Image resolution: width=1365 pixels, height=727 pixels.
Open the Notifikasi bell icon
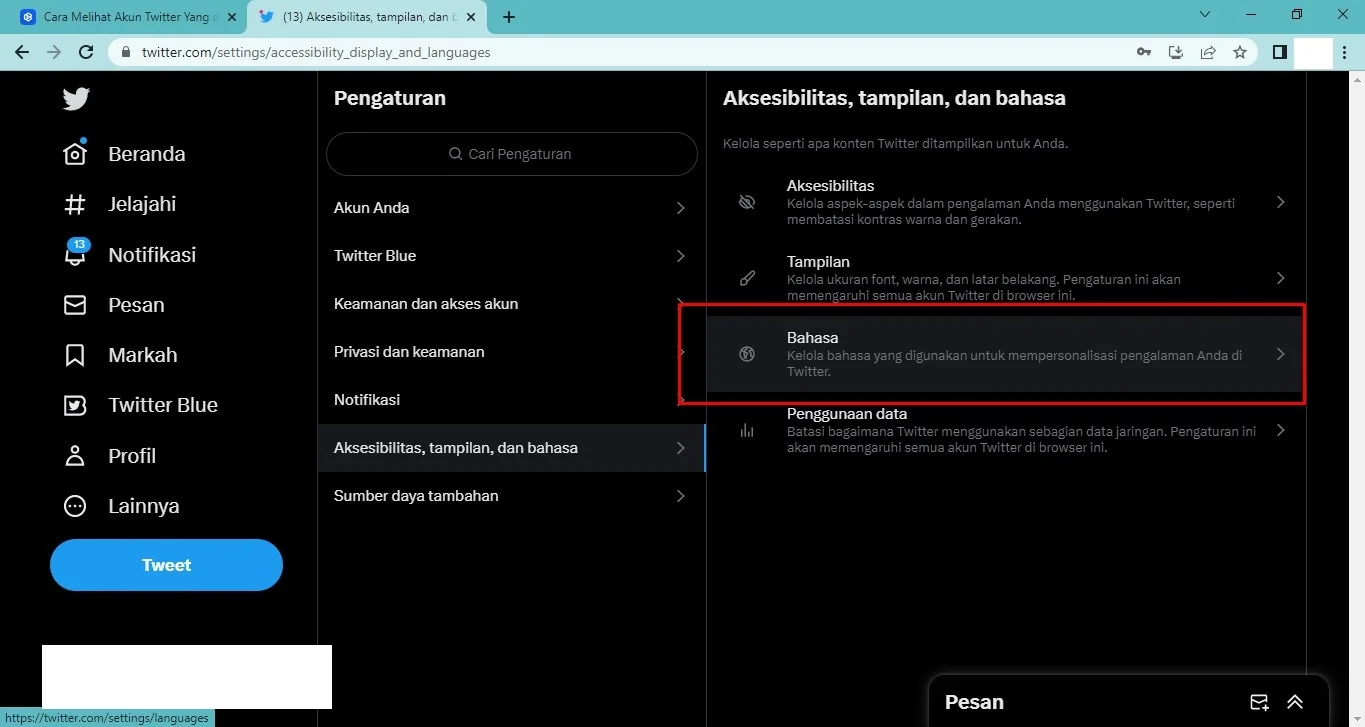pyautogui.click(x=75, y=253)
